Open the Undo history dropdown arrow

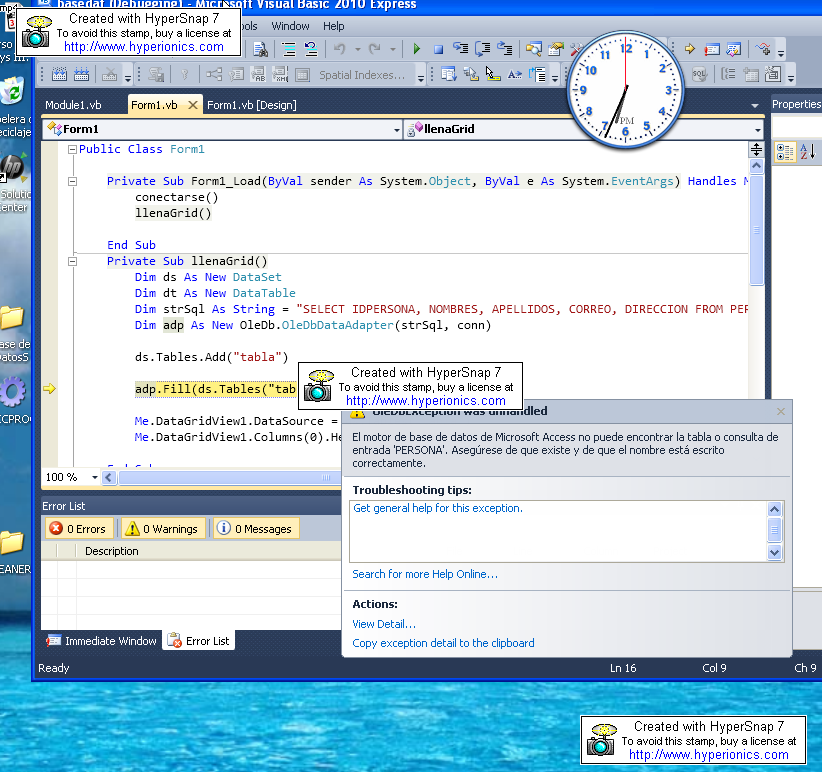click(x=358, y=49)
